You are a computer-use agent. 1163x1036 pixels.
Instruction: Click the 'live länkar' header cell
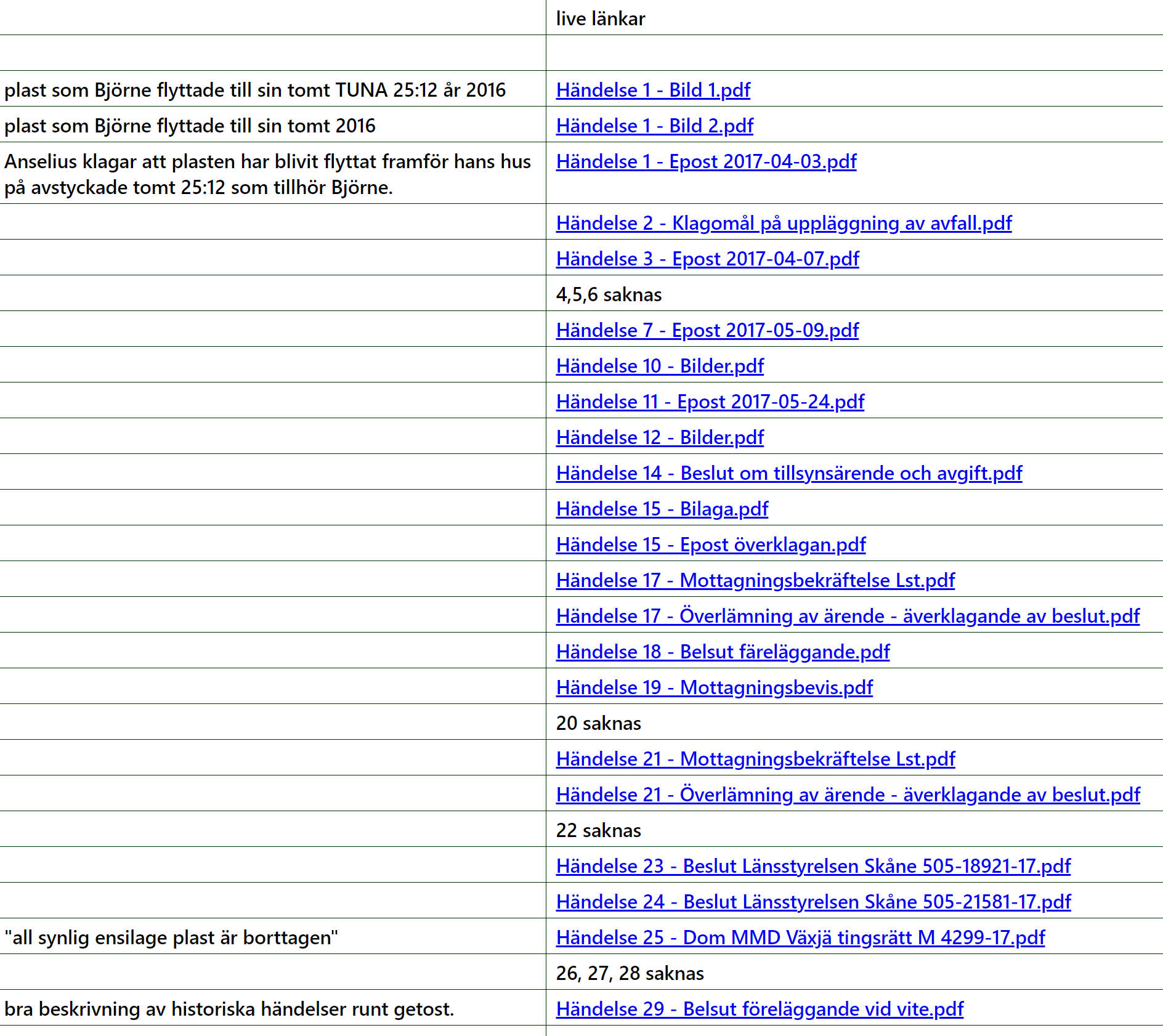tap(854, 18)
